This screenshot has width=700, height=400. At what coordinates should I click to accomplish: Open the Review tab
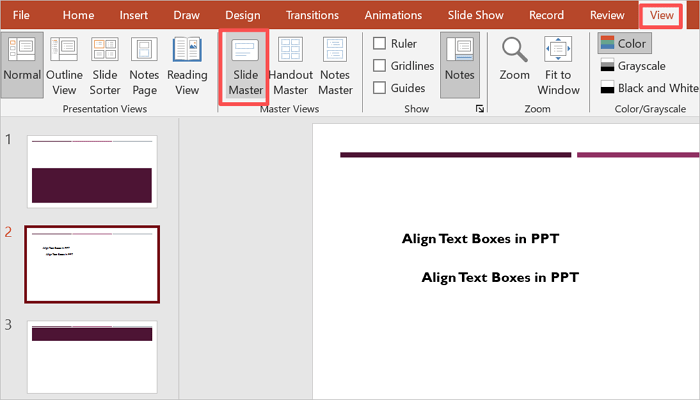(607, 15)
